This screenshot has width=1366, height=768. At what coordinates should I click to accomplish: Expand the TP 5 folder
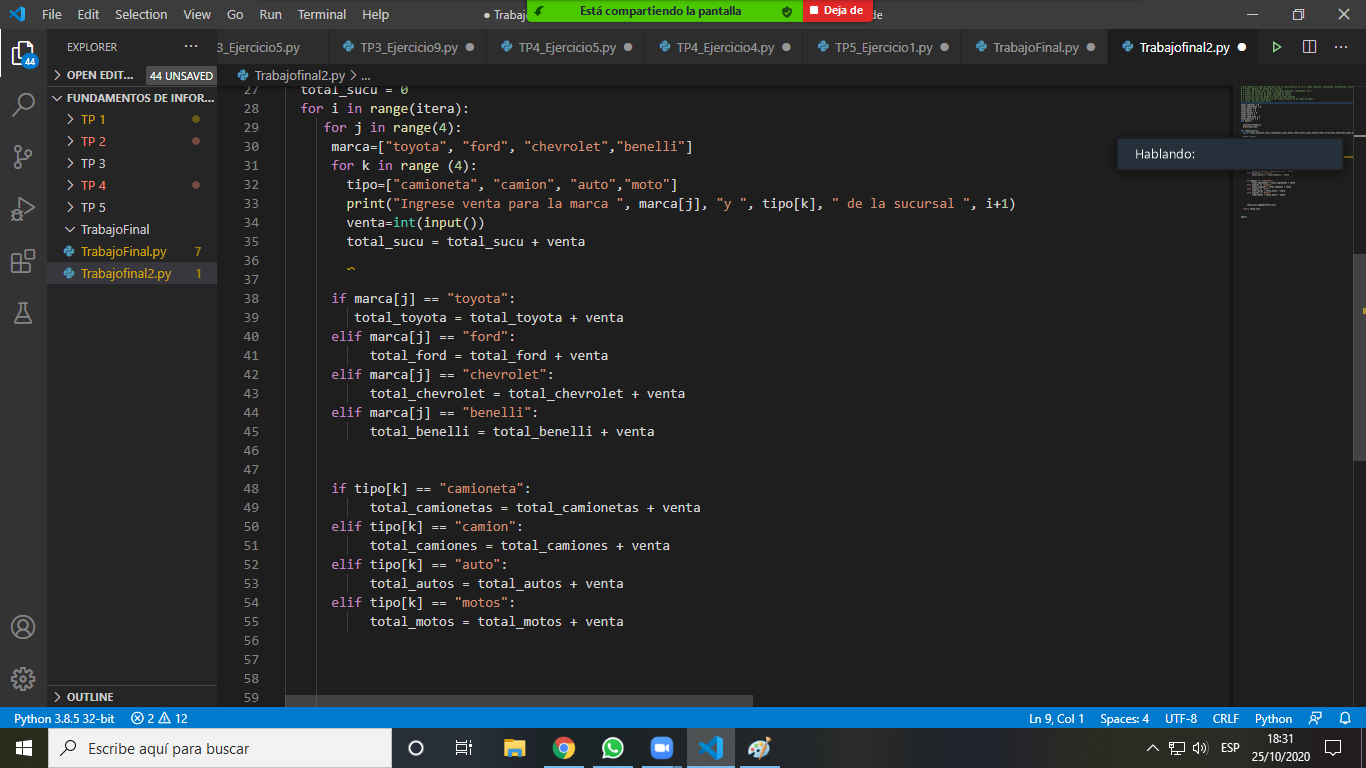pyautogui.click(x=132, y=207)
